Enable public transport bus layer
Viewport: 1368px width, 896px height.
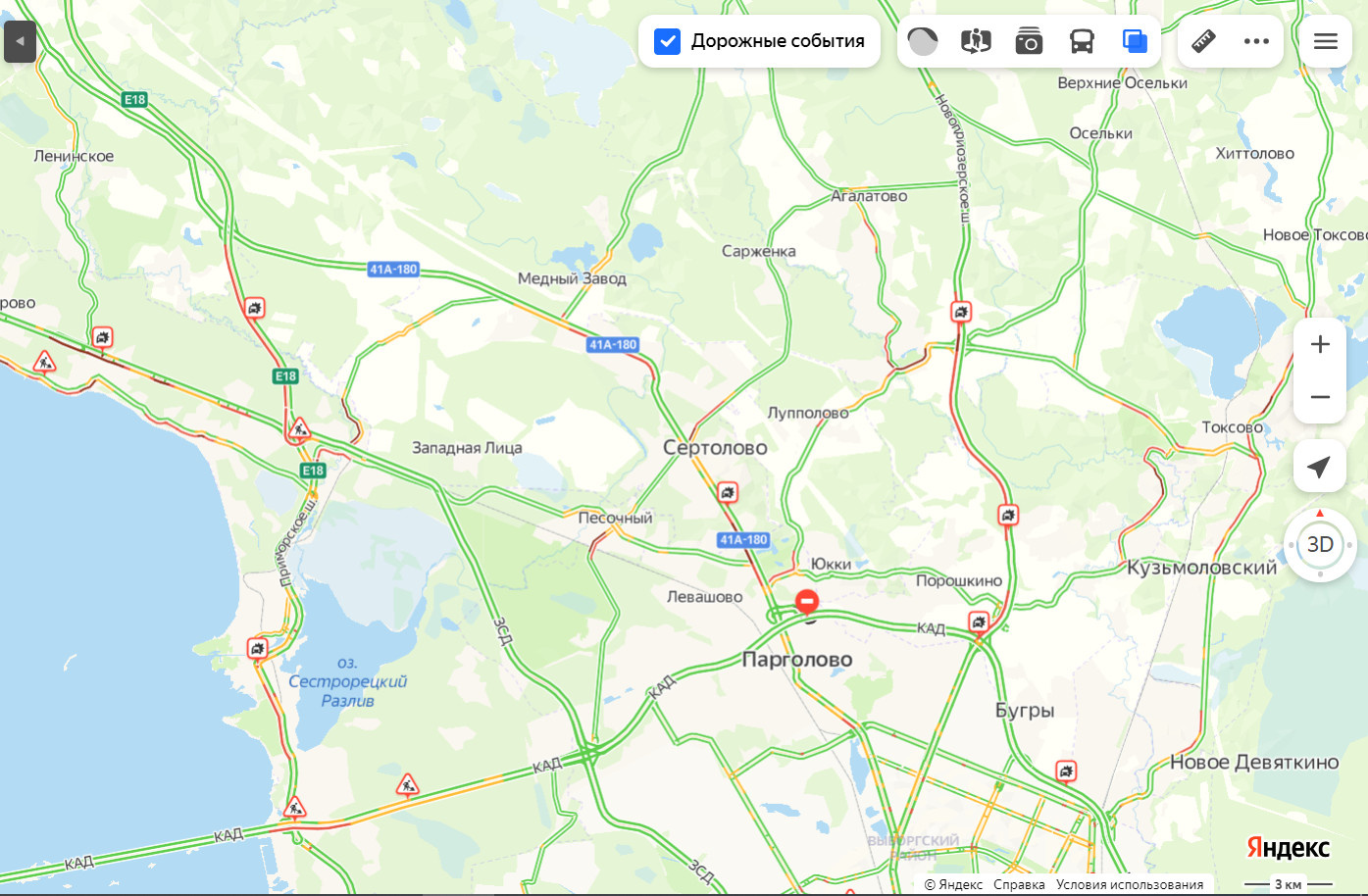[x=1082, y=41]
